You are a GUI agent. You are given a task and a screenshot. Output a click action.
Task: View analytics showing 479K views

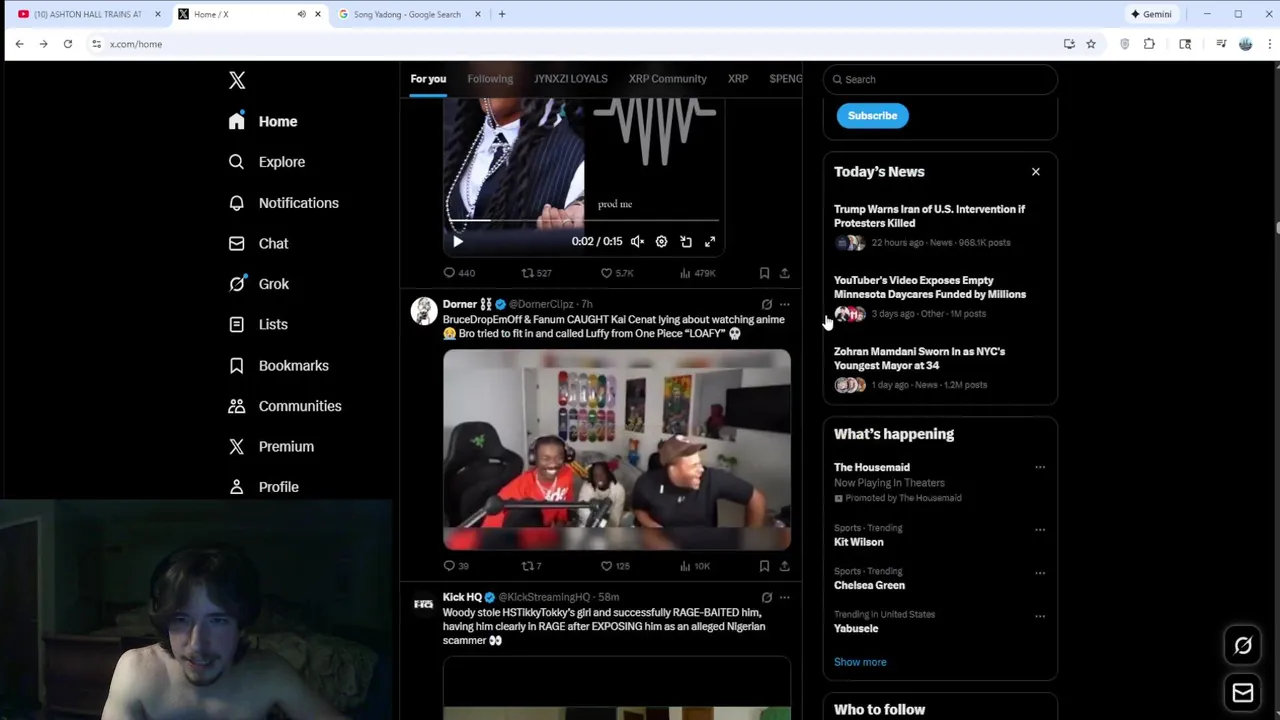click(x=697, y=273)
